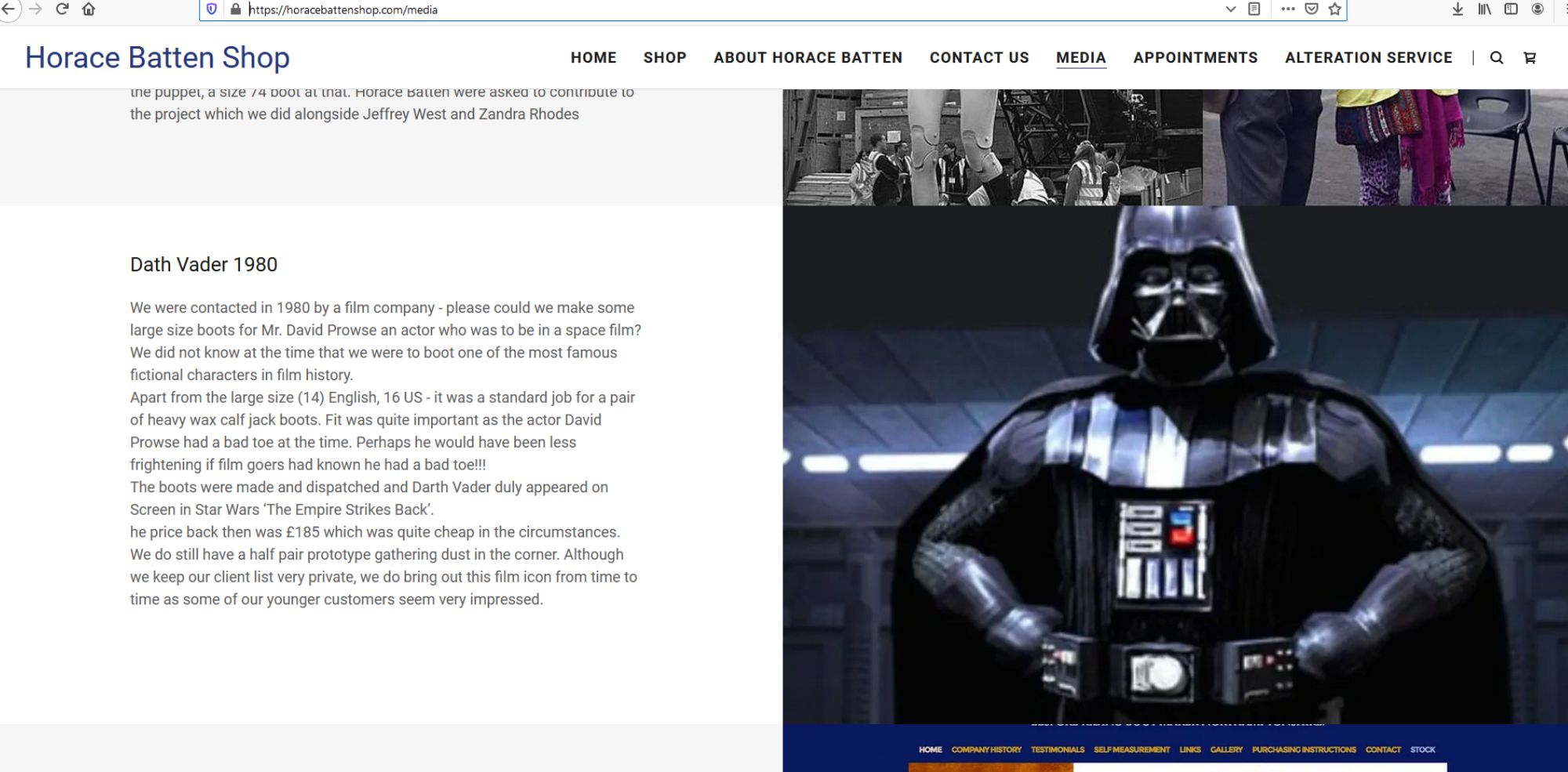This screenshot has height=772, width=1568.
Task: Click the browser forward arrow
Action: [36, 9]
